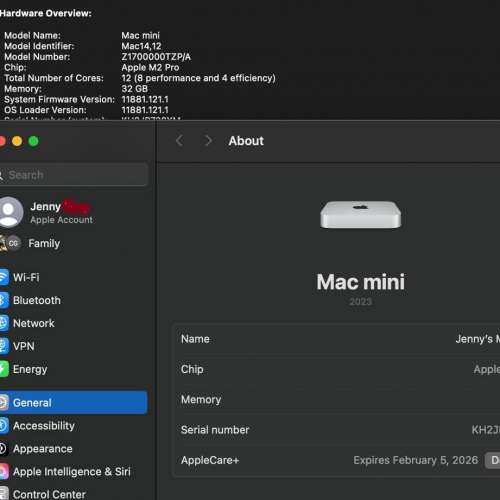Open the Family avatars icon
This screenshot has height=500, width=500.
tap(10, 243)
